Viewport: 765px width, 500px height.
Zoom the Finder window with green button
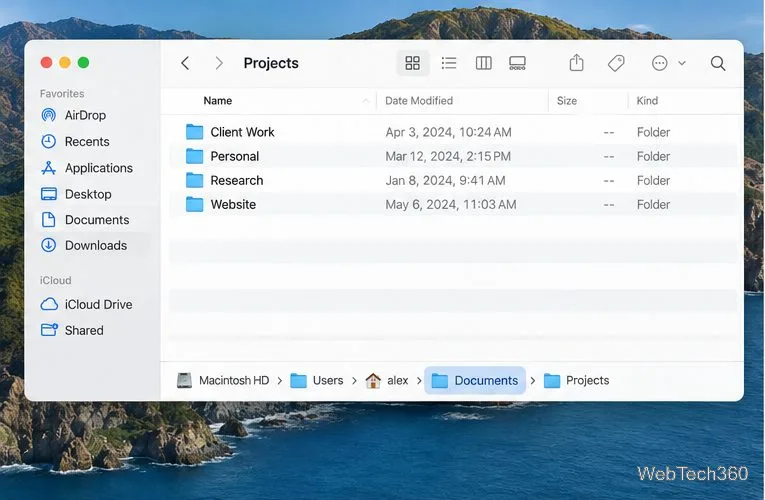[83, 62]
